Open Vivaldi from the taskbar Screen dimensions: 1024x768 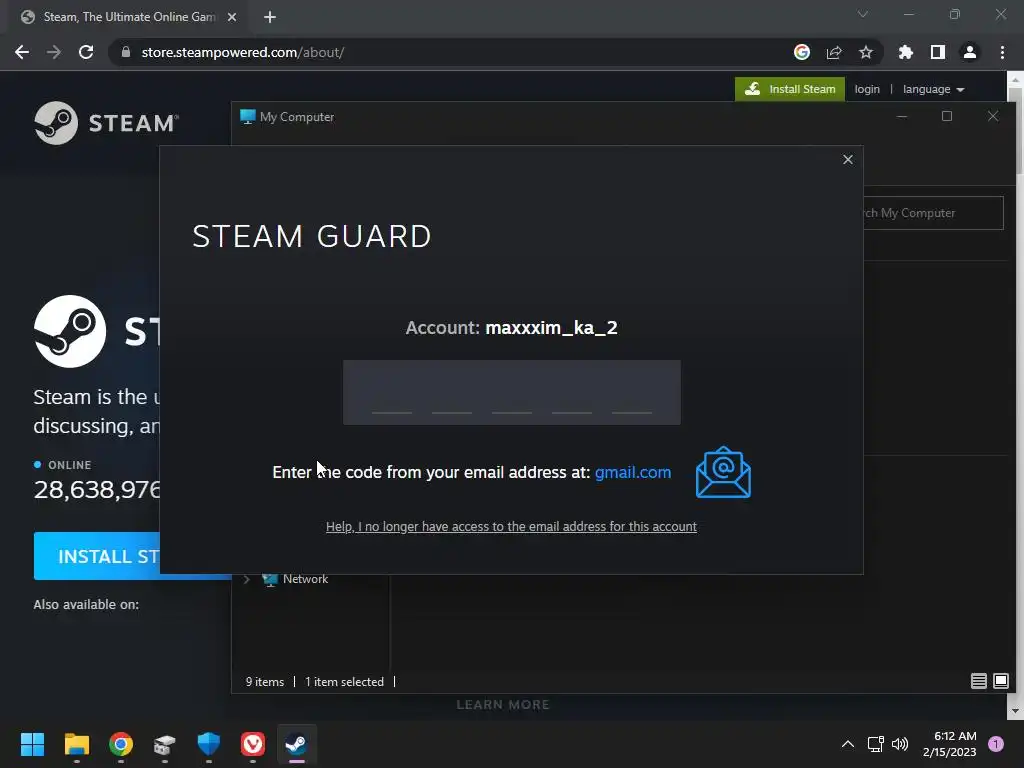tap(253, 744)
